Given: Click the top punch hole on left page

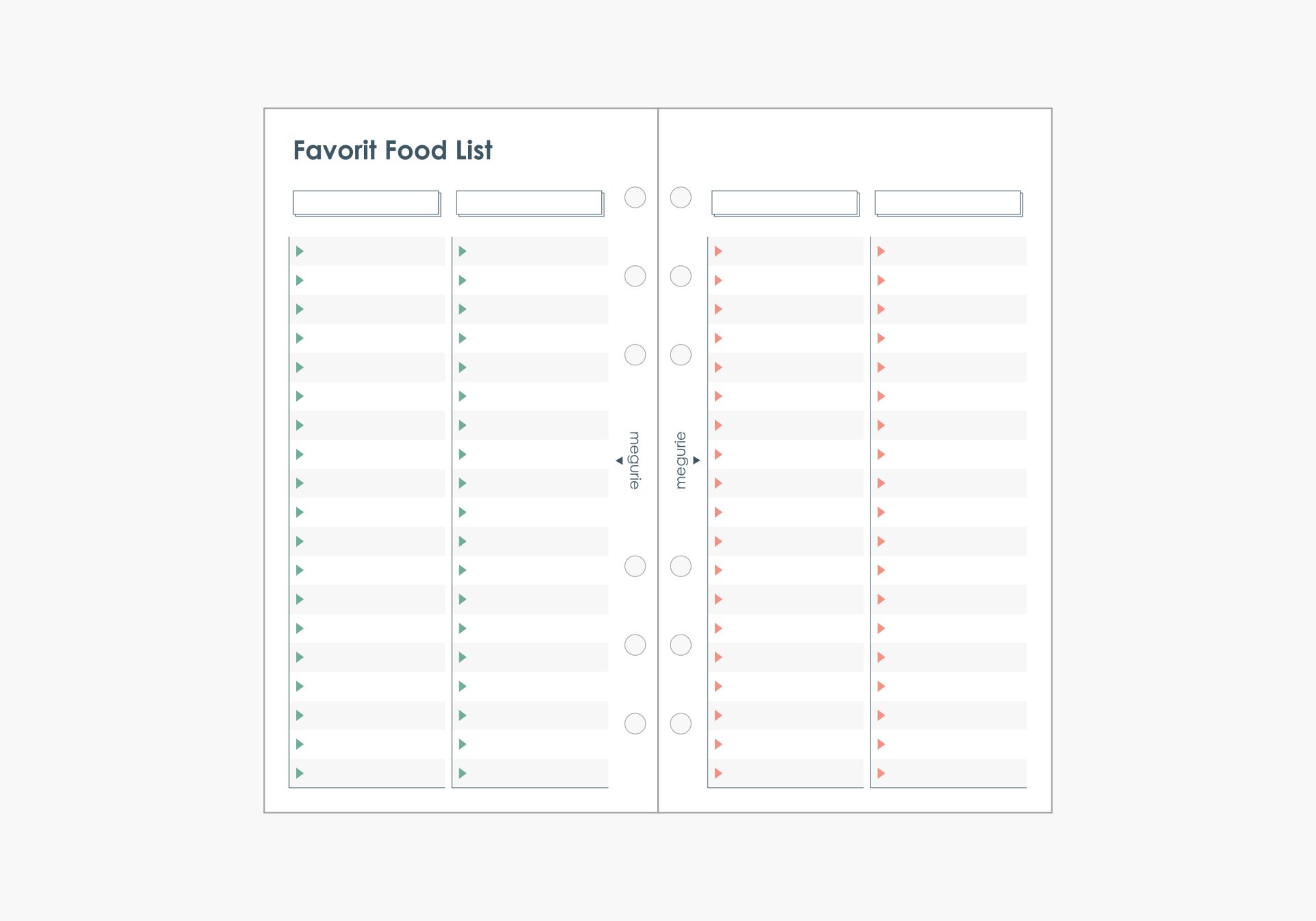Looking at the screenshot, I should point(635,197).
